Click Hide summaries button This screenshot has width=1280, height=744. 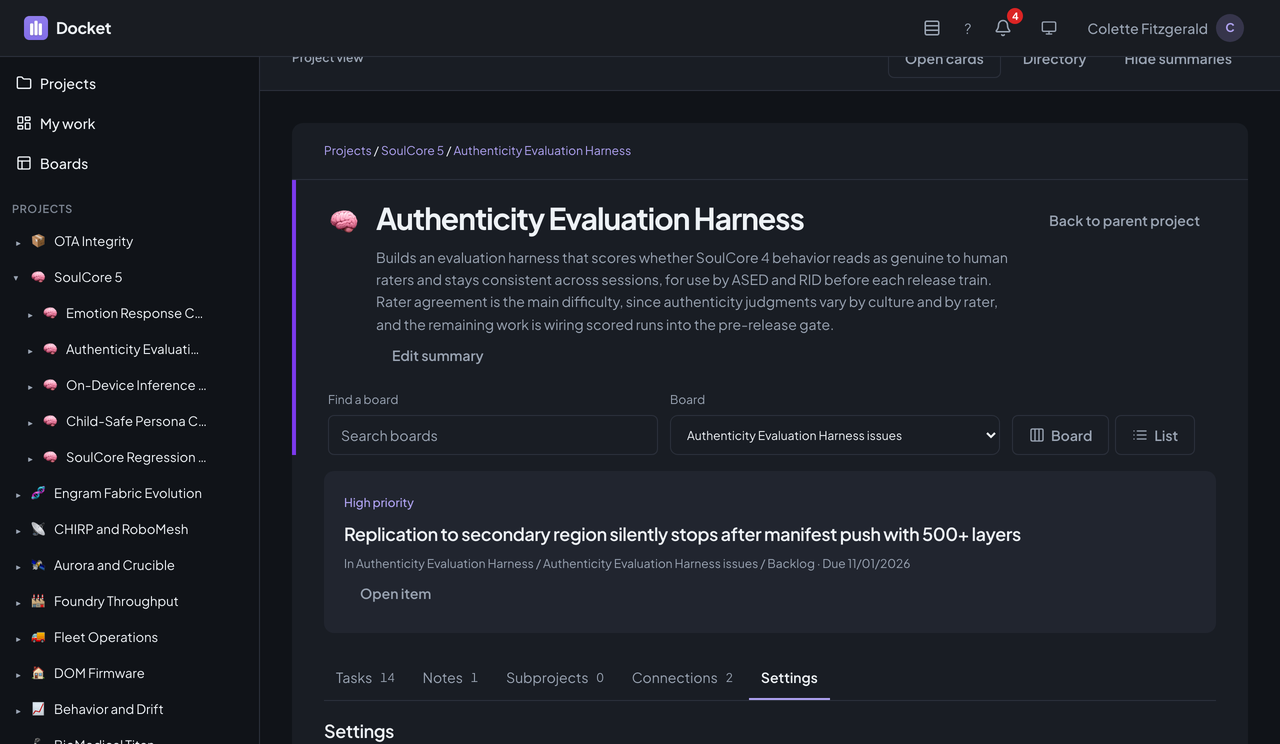click(1178, 60)
